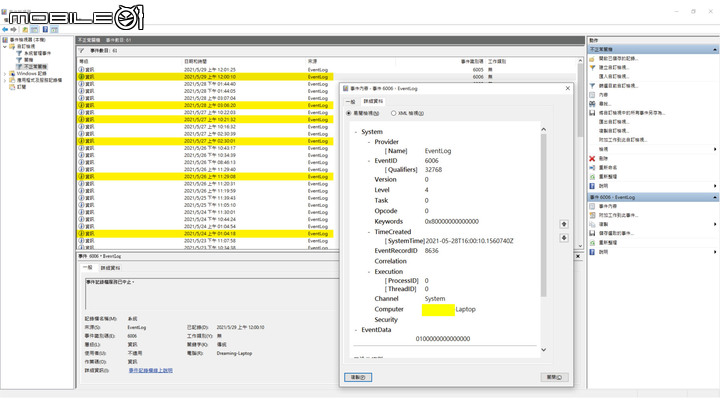Click scroll-down arrow in event details dialog
Screen dimensions: 720x405
point(544,350)
